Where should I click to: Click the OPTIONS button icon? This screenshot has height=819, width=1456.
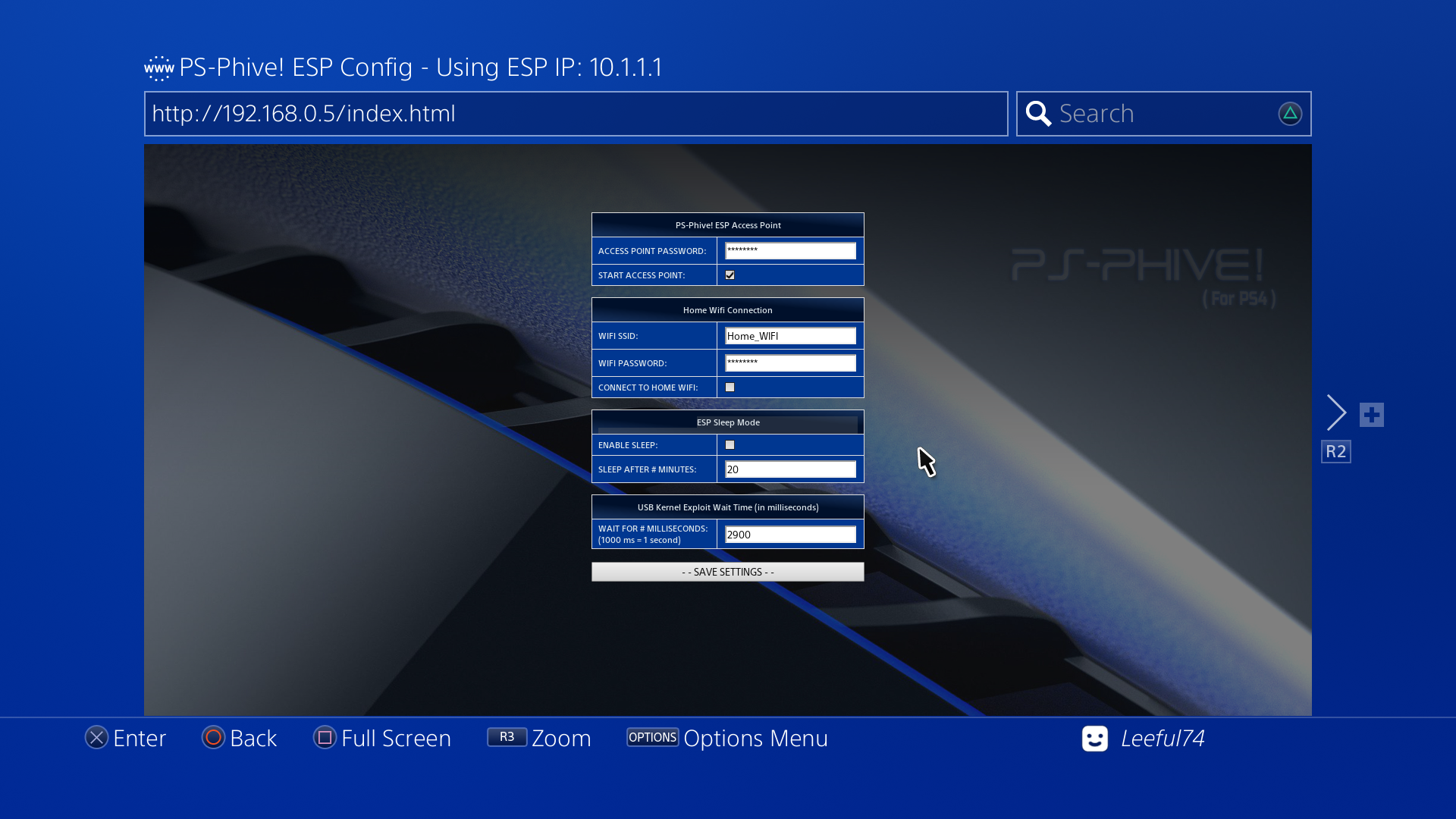point(652,737)
